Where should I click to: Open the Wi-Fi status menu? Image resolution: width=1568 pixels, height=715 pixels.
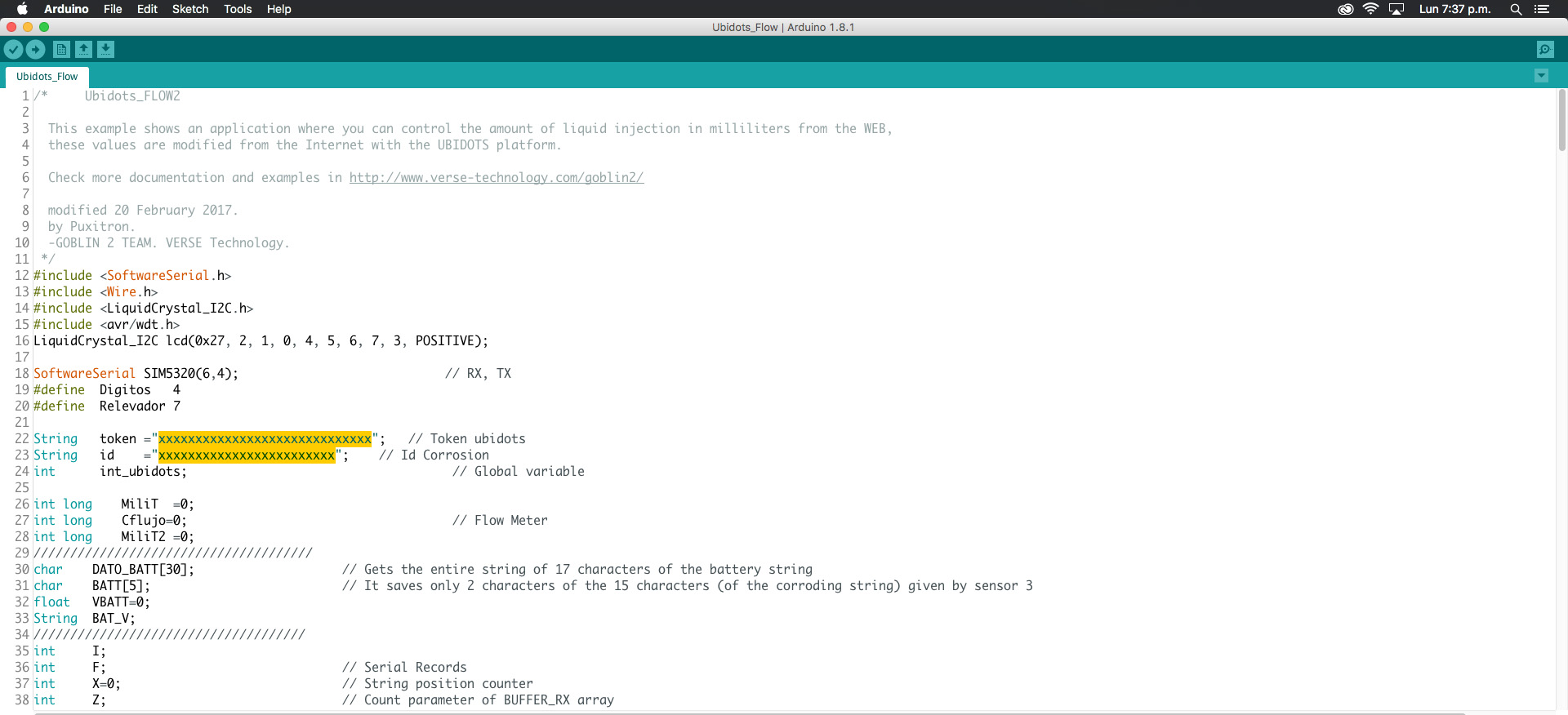pos(1370,9)
